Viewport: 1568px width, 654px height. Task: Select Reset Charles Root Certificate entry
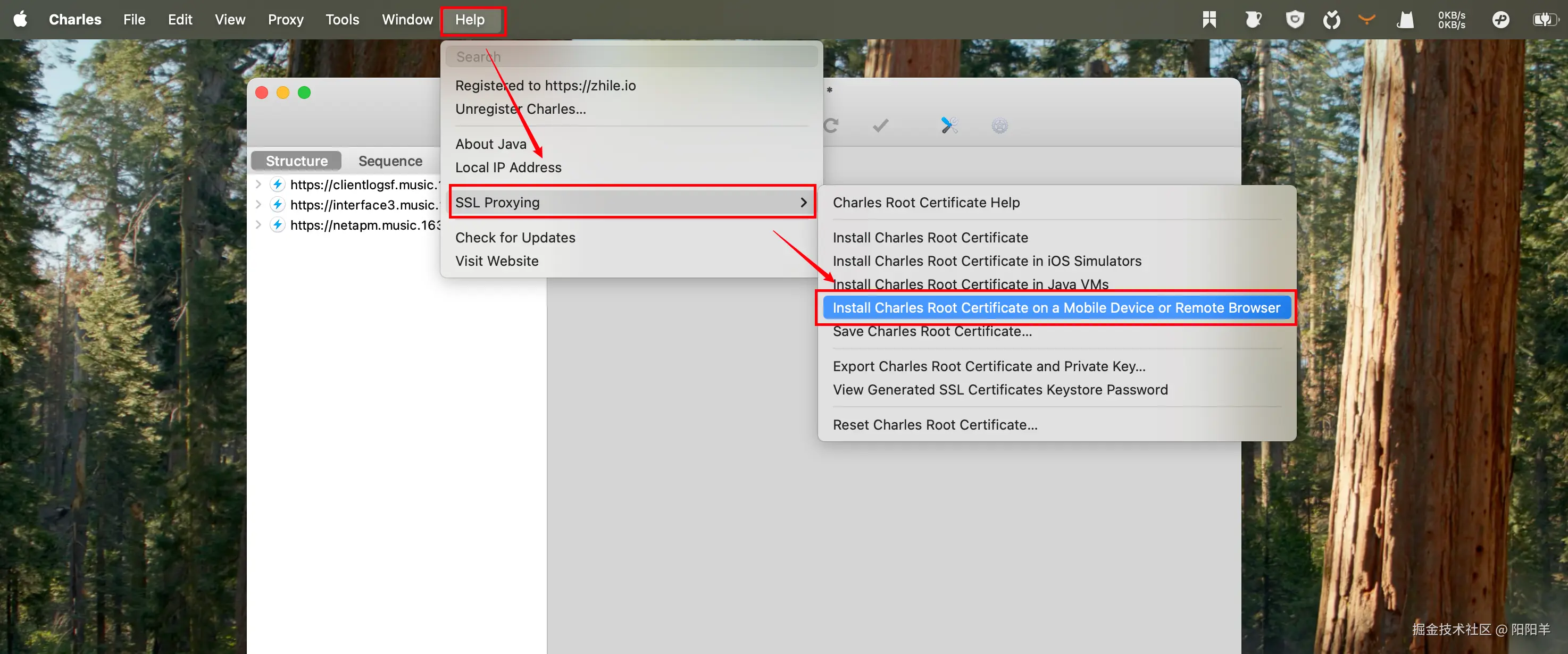click(x=935, y=425)
